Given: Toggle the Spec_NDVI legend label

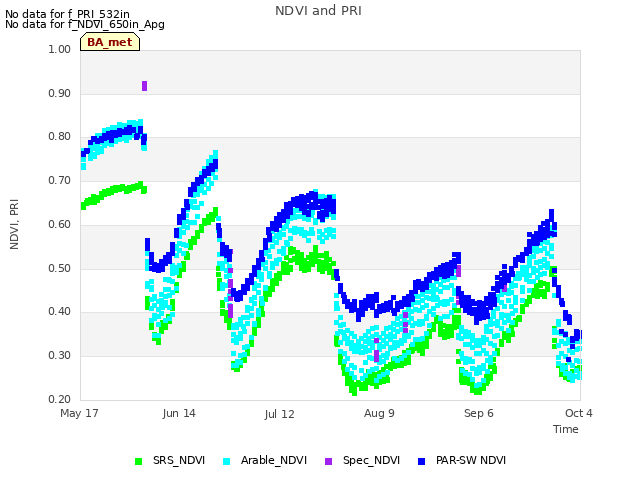Looking at the screenshot, I should pos(371,460).
